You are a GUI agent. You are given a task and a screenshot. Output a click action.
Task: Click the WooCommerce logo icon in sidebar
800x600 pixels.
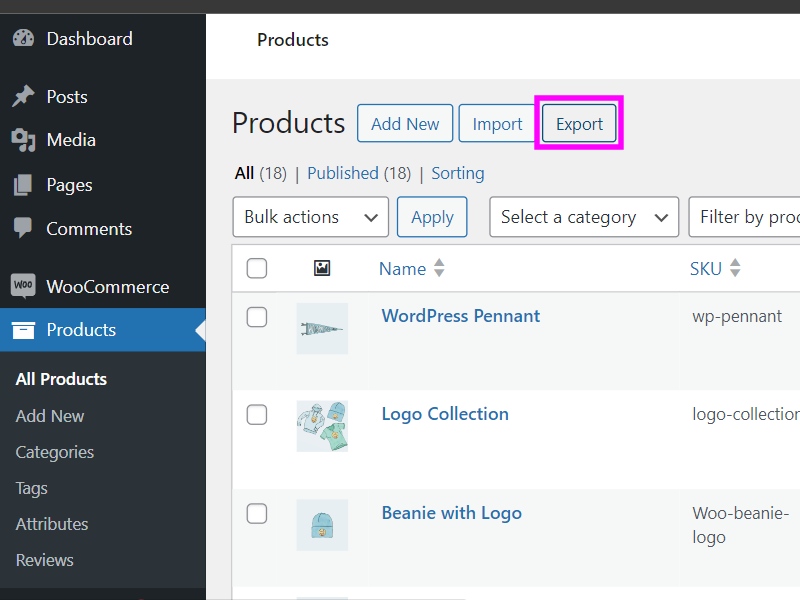pos(24,286)
